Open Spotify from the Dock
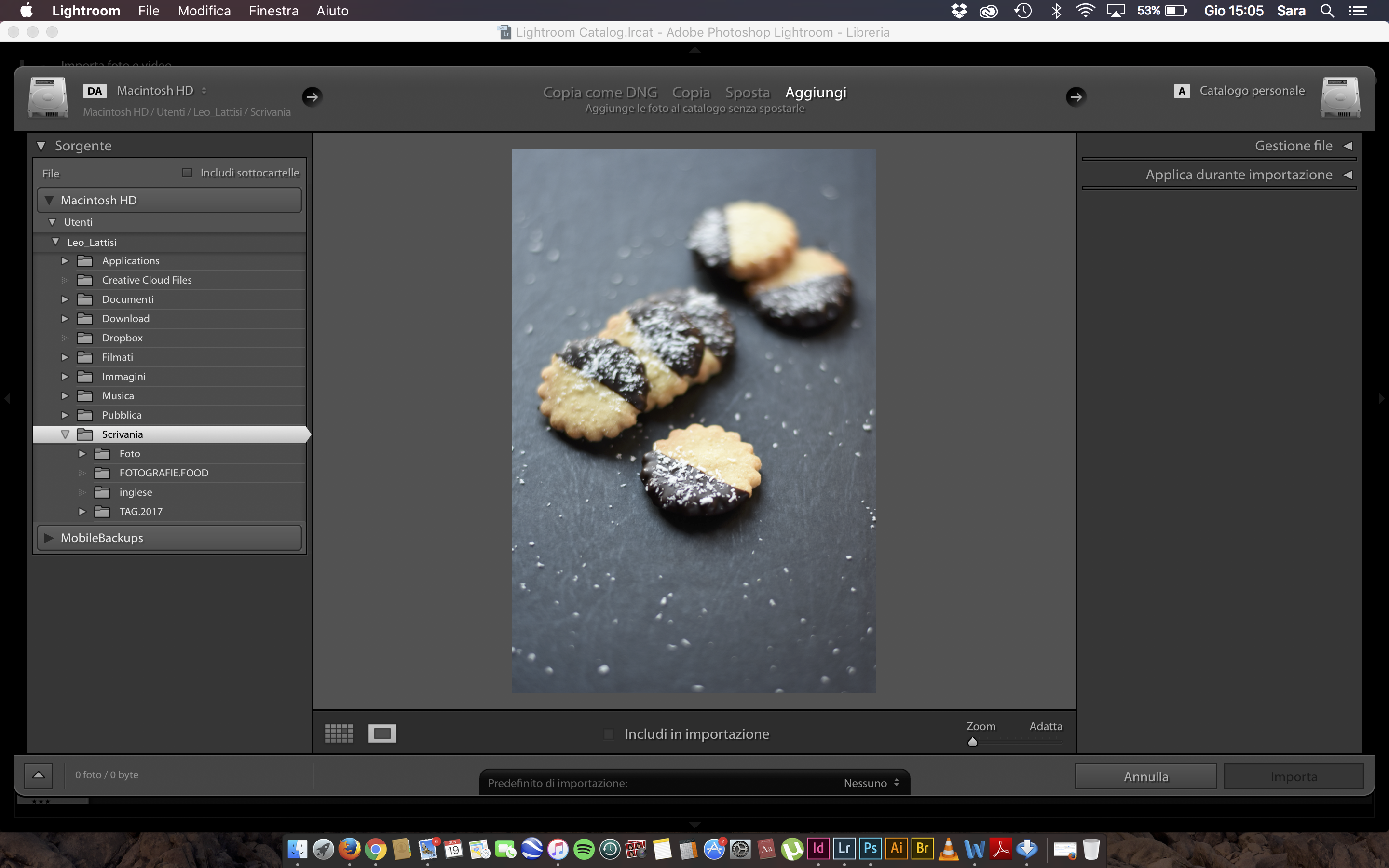The height and width of the screenshot is (868, 1389). click(x=585, y=849)
